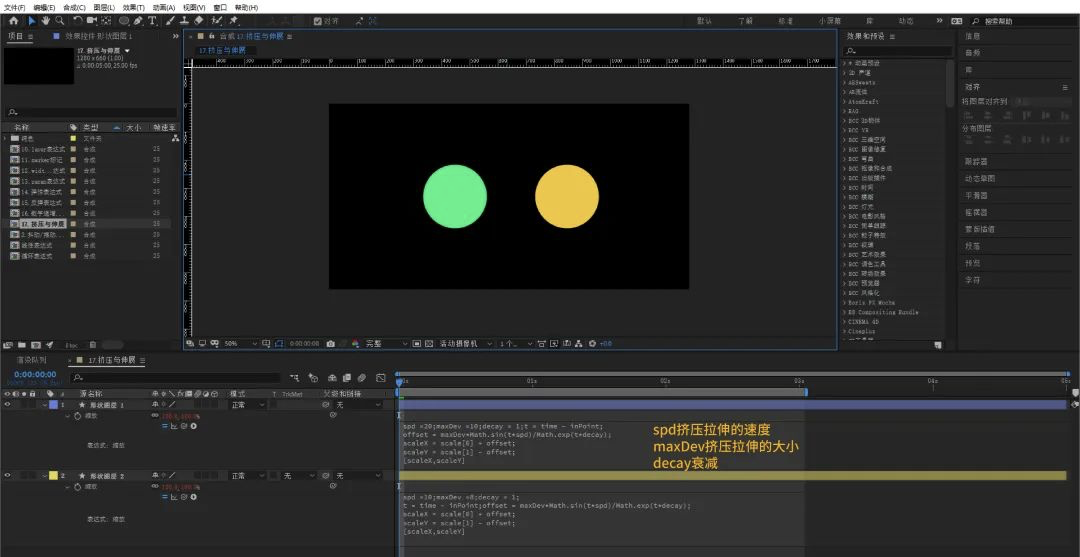Click the yellow label color of 形状图层 2
The image size is (1080, 557).
click(x=54, y=475)
